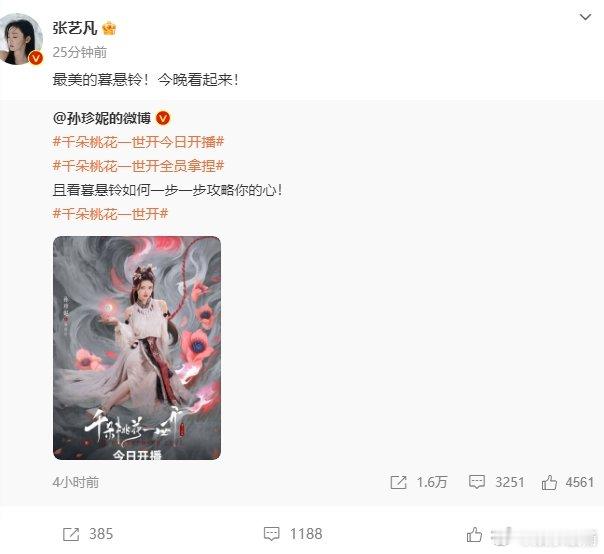Toggle the bottom thumbs-up like button
Image resolution: width=604 pixels, height=554 pixels.
[x=474, y=534]
